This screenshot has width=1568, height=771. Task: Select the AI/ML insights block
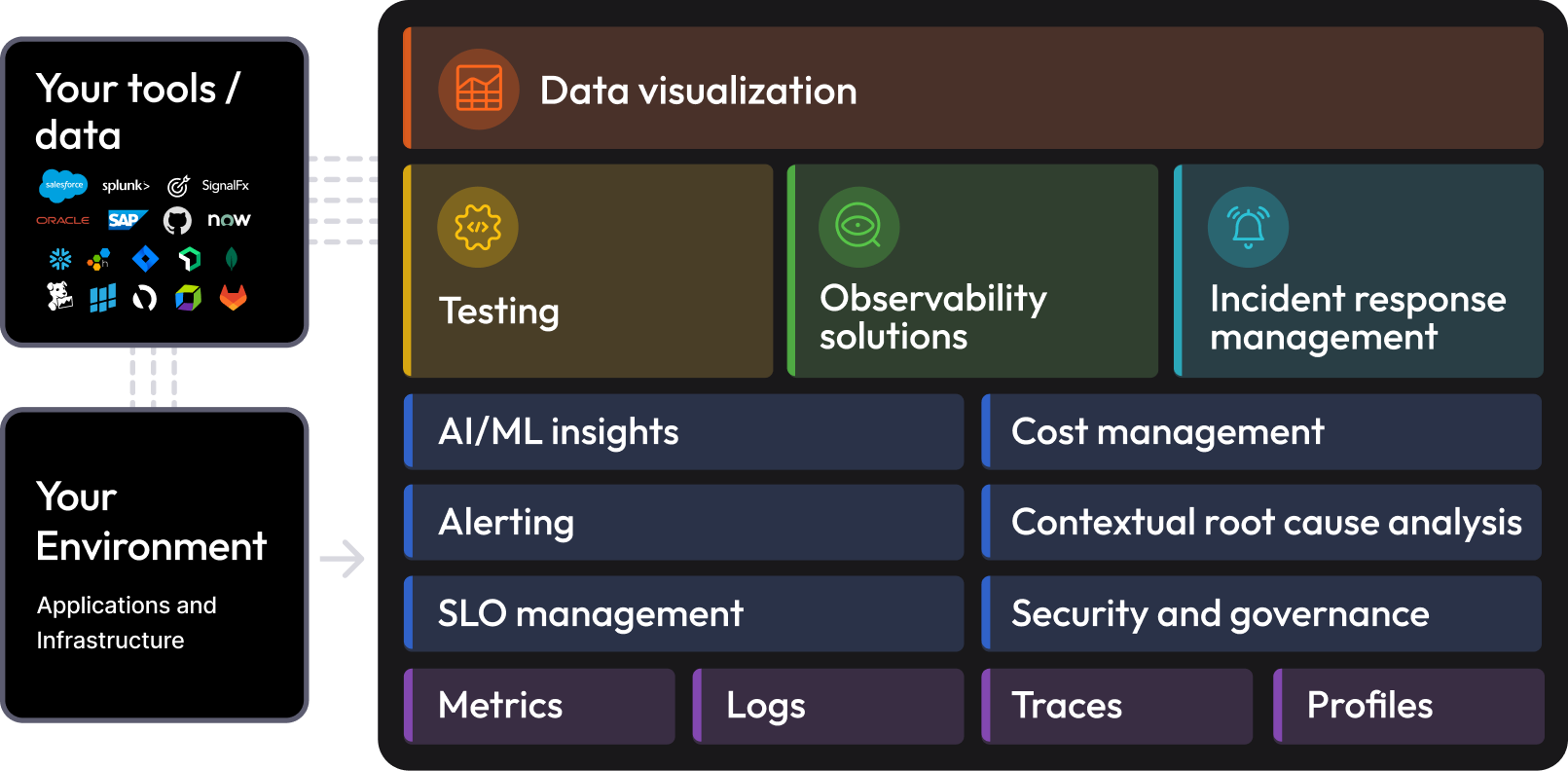tap(683, 432)
